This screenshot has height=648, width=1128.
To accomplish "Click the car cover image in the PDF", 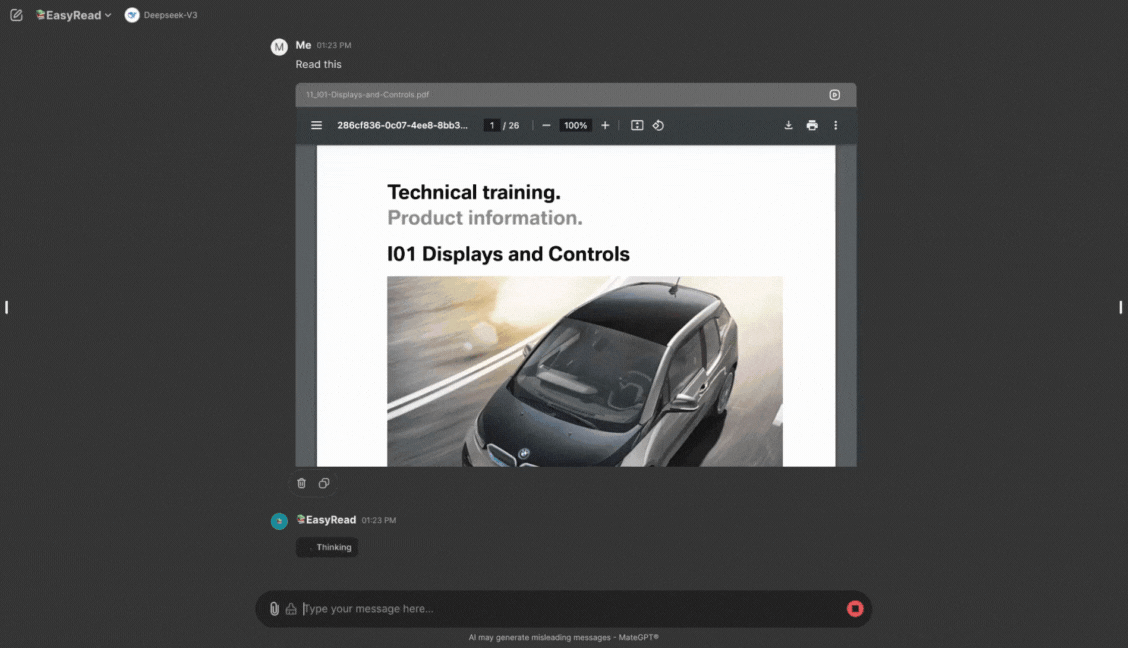I will coord(585,371).
